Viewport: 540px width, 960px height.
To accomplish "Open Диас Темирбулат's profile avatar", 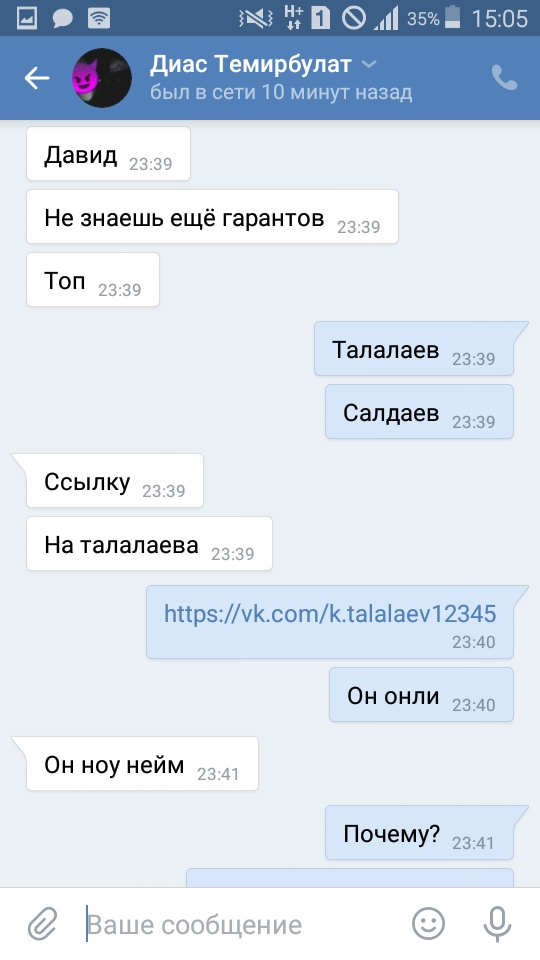I will 102,78.
